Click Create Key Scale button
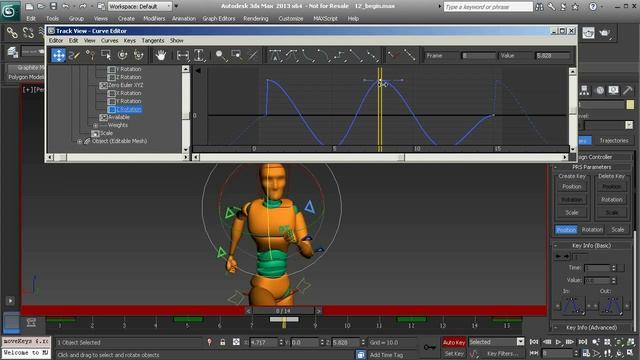This screenshot has width=640, height=360. tap(571, 213)
